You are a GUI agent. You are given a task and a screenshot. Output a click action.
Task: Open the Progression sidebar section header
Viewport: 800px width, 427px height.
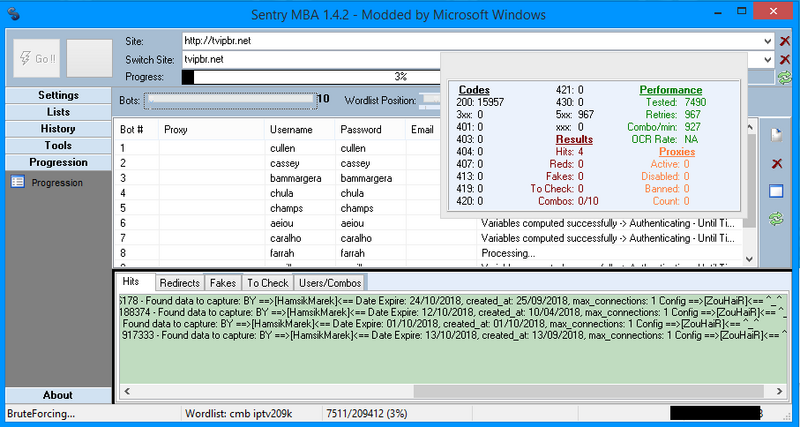tap(58, 163)
